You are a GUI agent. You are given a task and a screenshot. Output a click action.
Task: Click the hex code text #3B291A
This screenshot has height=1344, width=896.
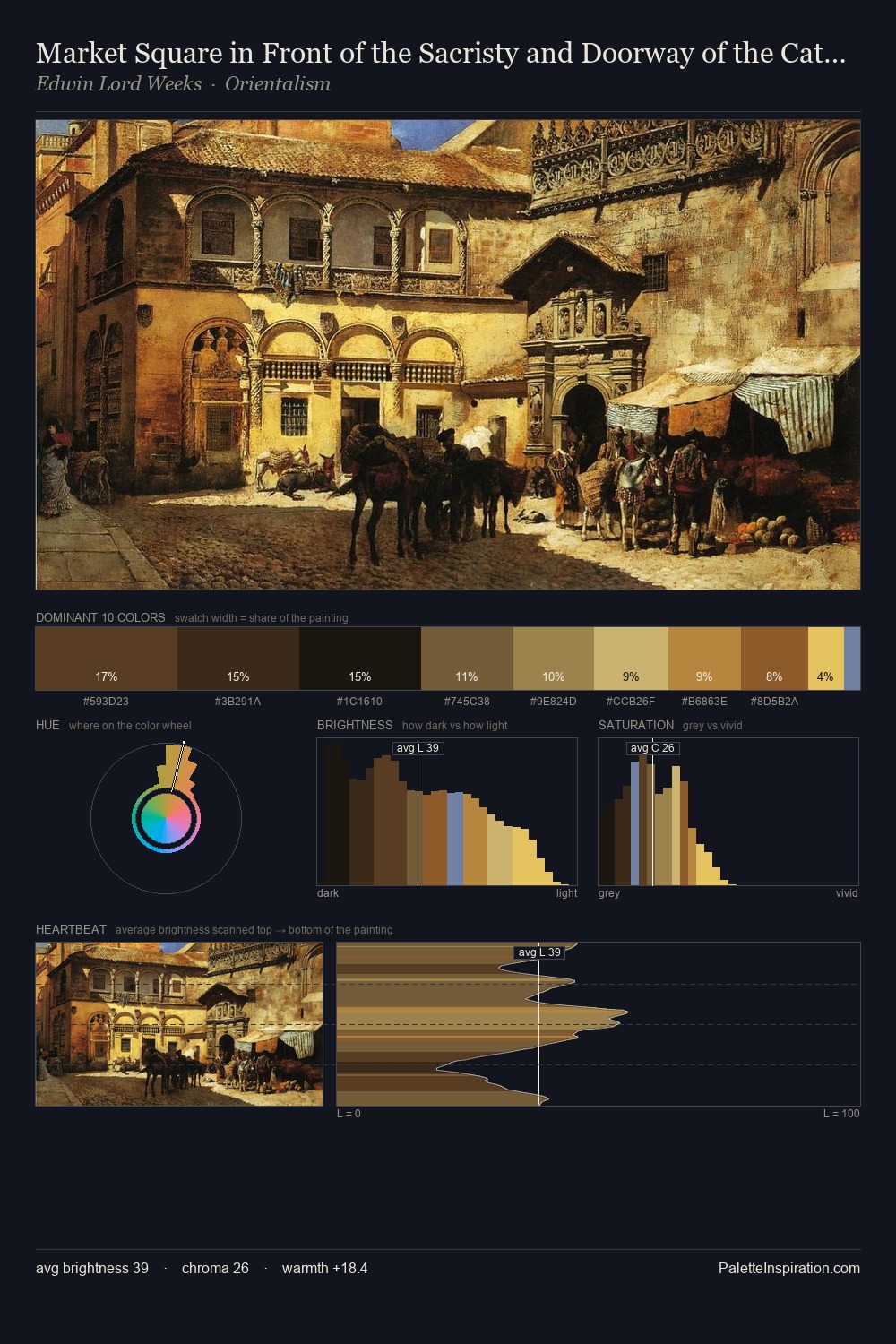[x=237, y=702]
